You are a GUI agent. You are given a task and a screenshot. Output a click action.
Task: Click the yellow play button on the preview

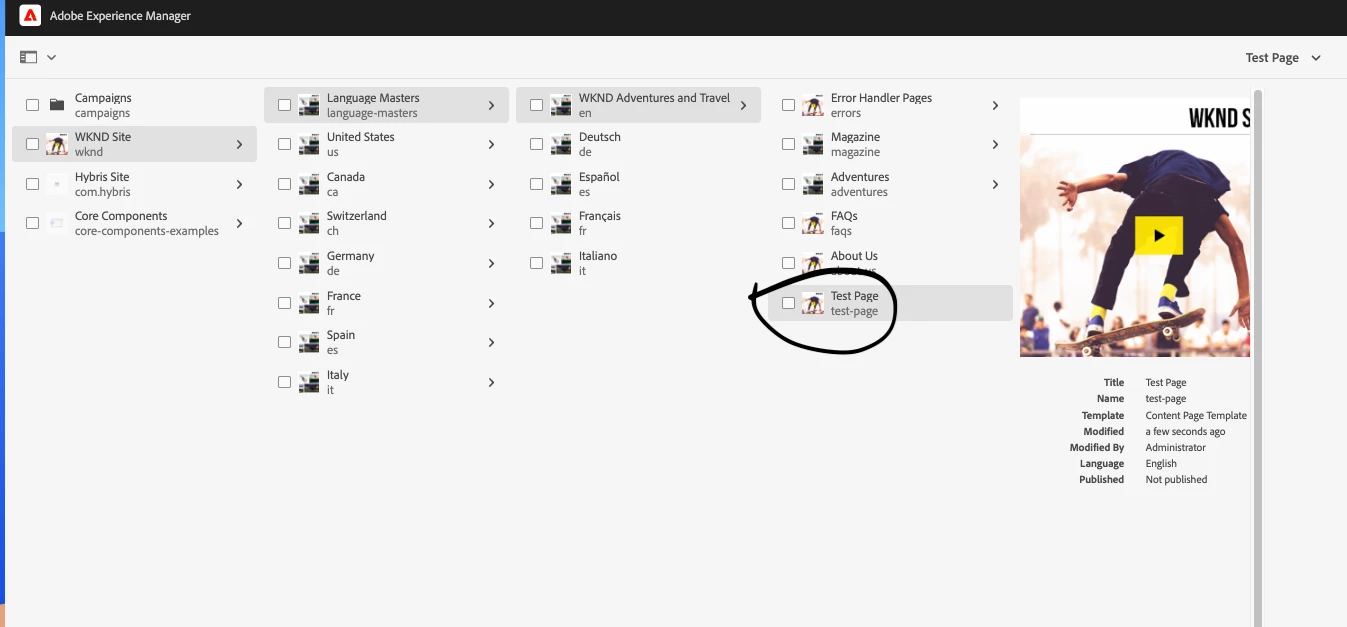coord(1159,236)
